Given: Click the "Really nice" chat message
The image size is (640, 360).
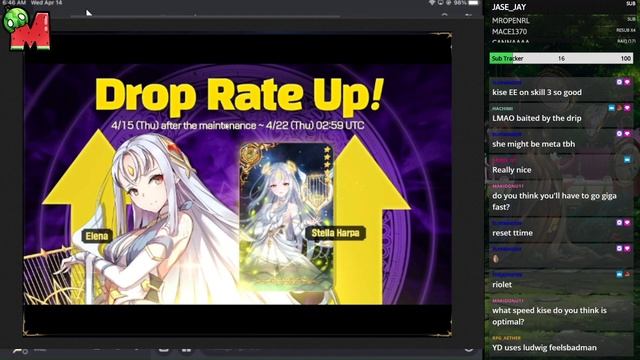Looking at the screenshot, I should click(x=512, y=170).
